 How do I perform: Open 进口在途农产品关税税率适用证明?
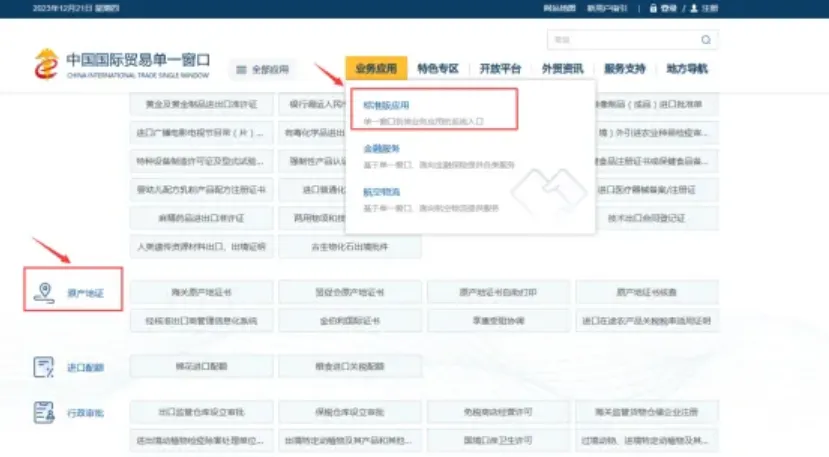click(x=647, y=321)
